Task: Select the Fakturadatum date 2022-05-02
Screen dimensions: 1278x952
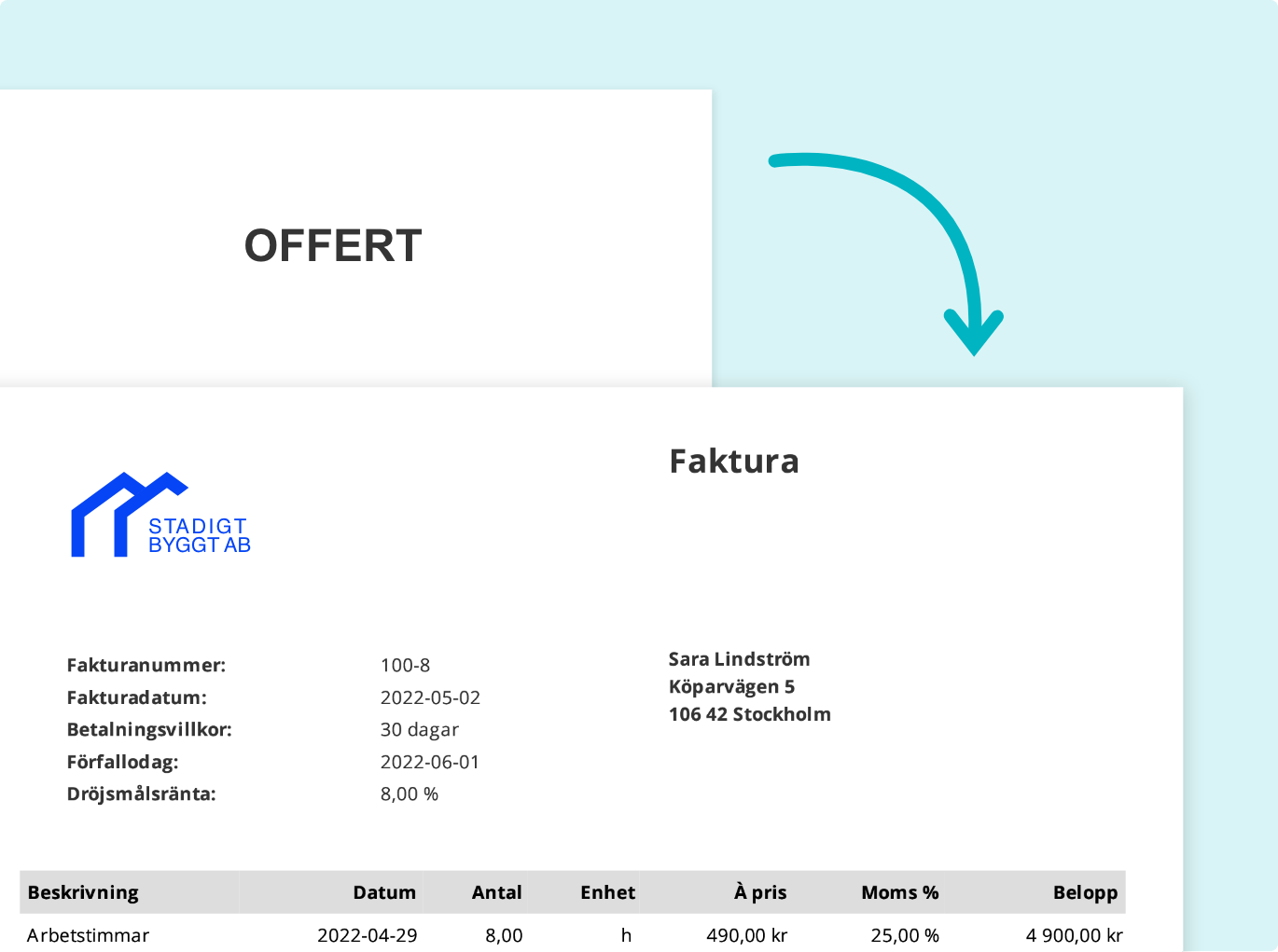Action: (x=430, y=697)
